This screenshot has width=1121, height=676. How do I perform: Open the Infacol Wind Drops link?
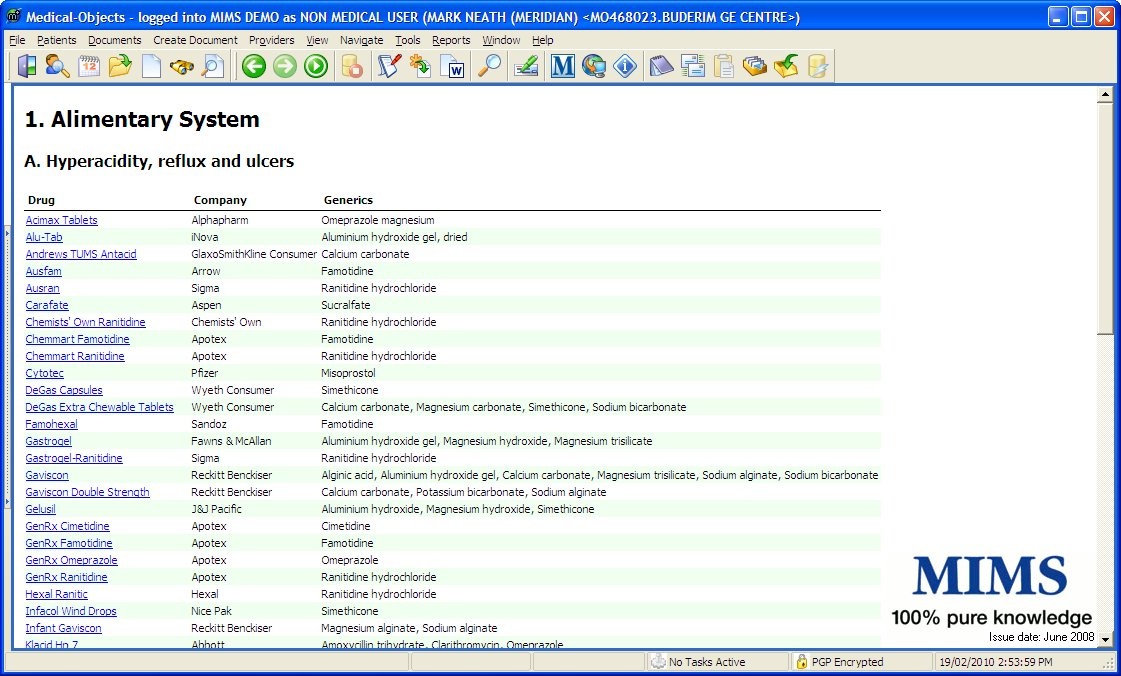[x=71, y=611]
